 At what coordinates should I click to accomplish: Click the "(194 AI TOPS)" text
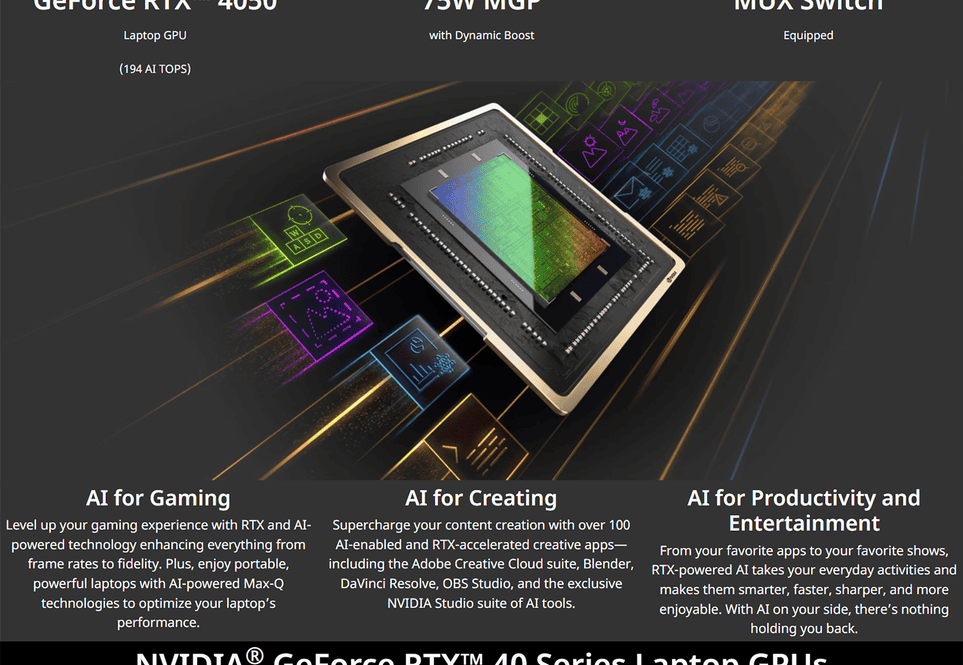coord(155,69)
